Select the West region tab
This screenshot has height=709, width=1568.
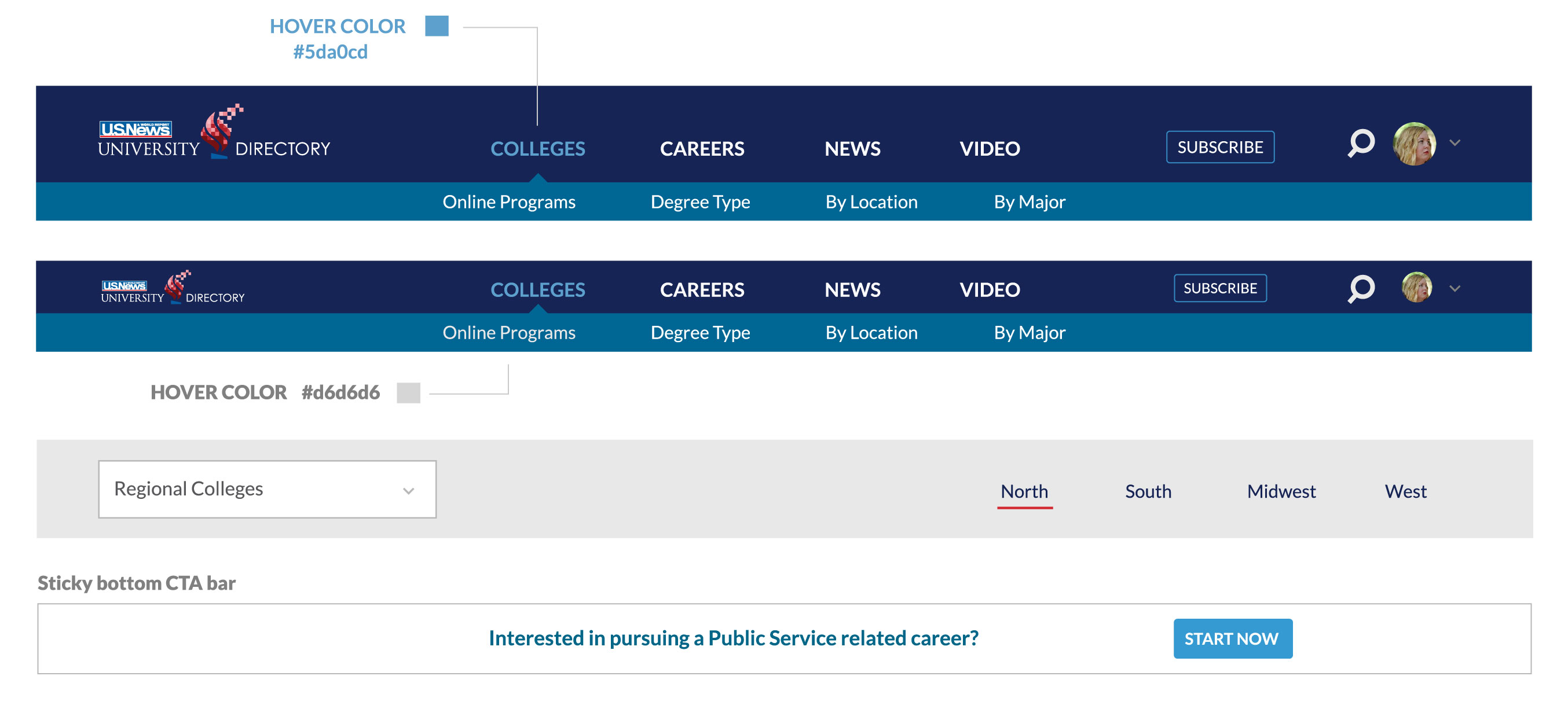(1405, 491)
